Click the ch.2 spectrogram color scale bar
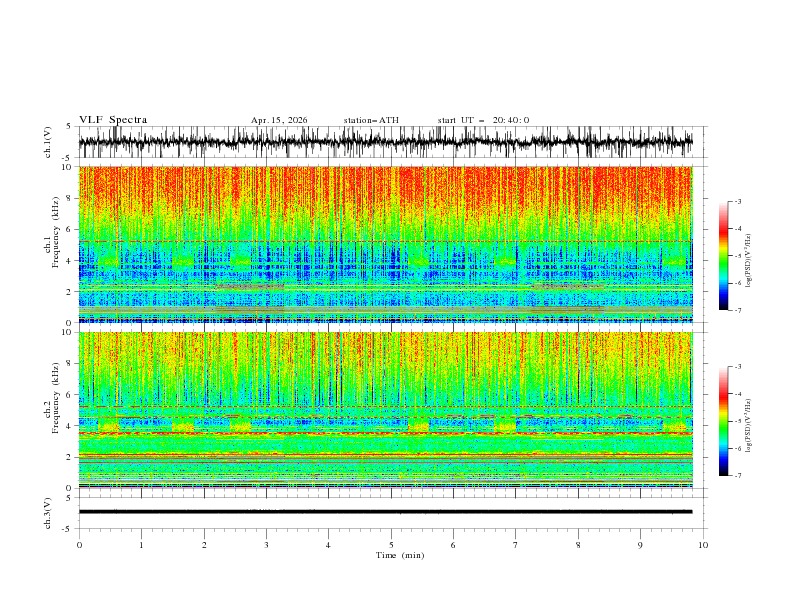Image resolution: width=792 pixels, height=612 pixels. coord(723,421)
